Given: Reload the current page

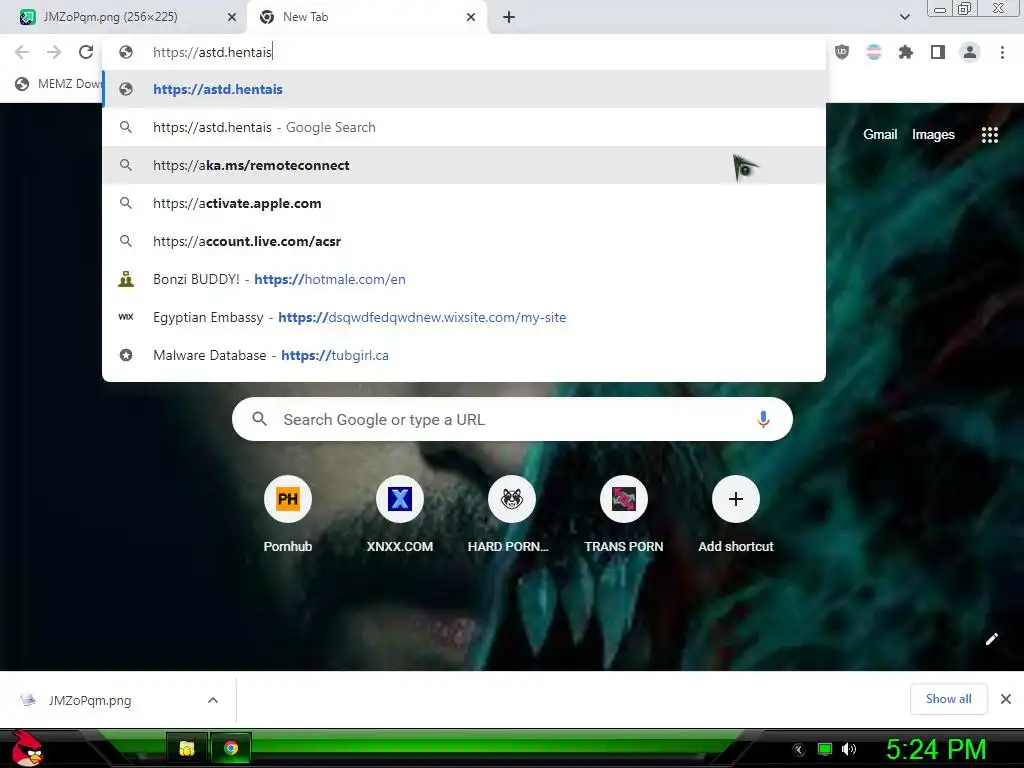Looking at the screenshot, I should coord(86,52).
